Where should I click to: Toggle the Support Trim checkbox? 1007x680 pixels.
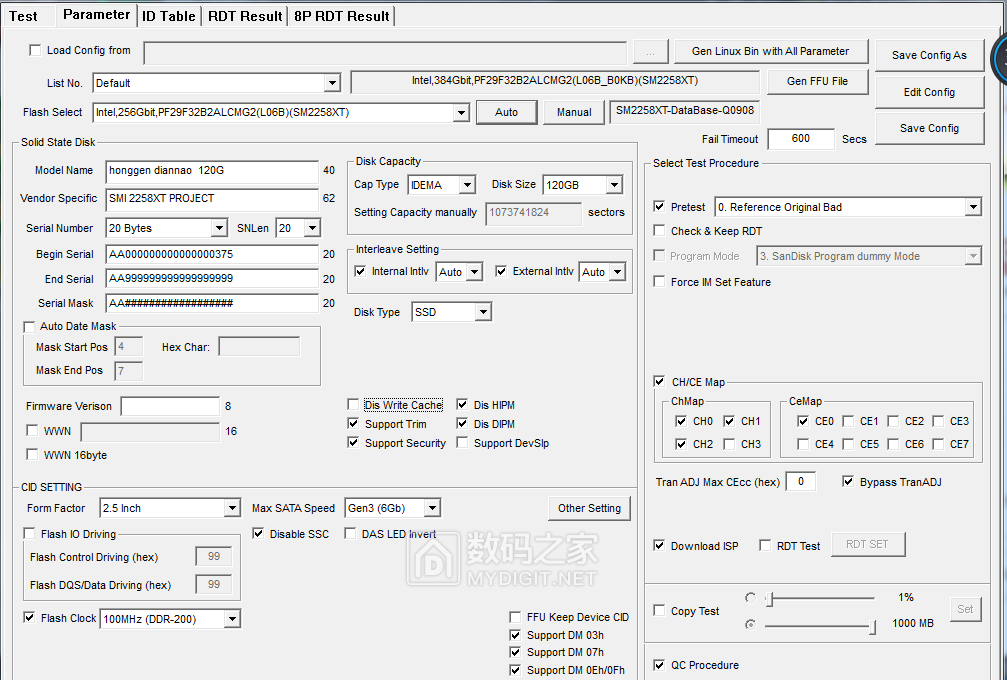(353, 424)
